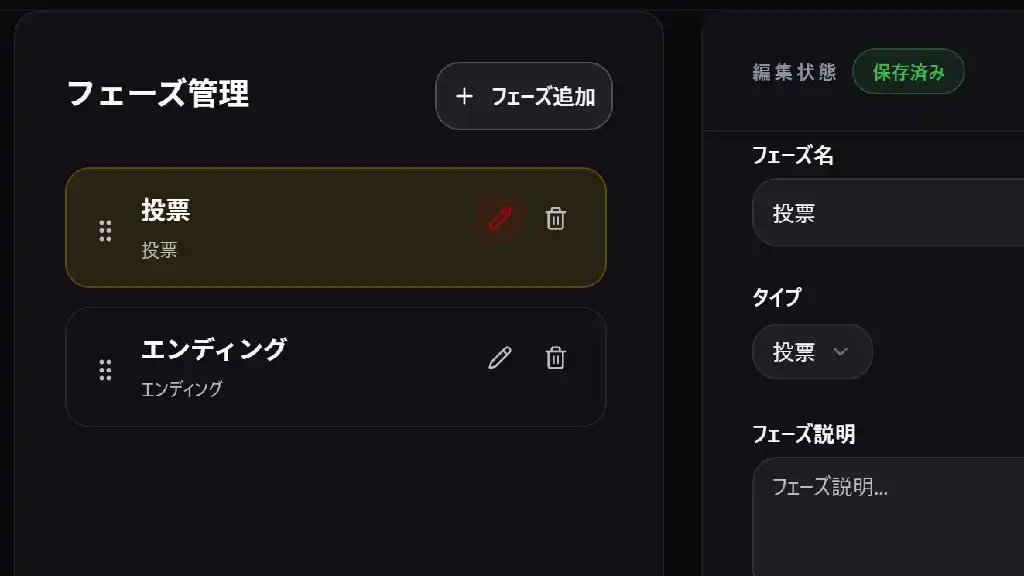This screenshot has height=576, width=1024.
Task: Delete the 投票 phase with the trash icon
Action: (x=555, y=218)
